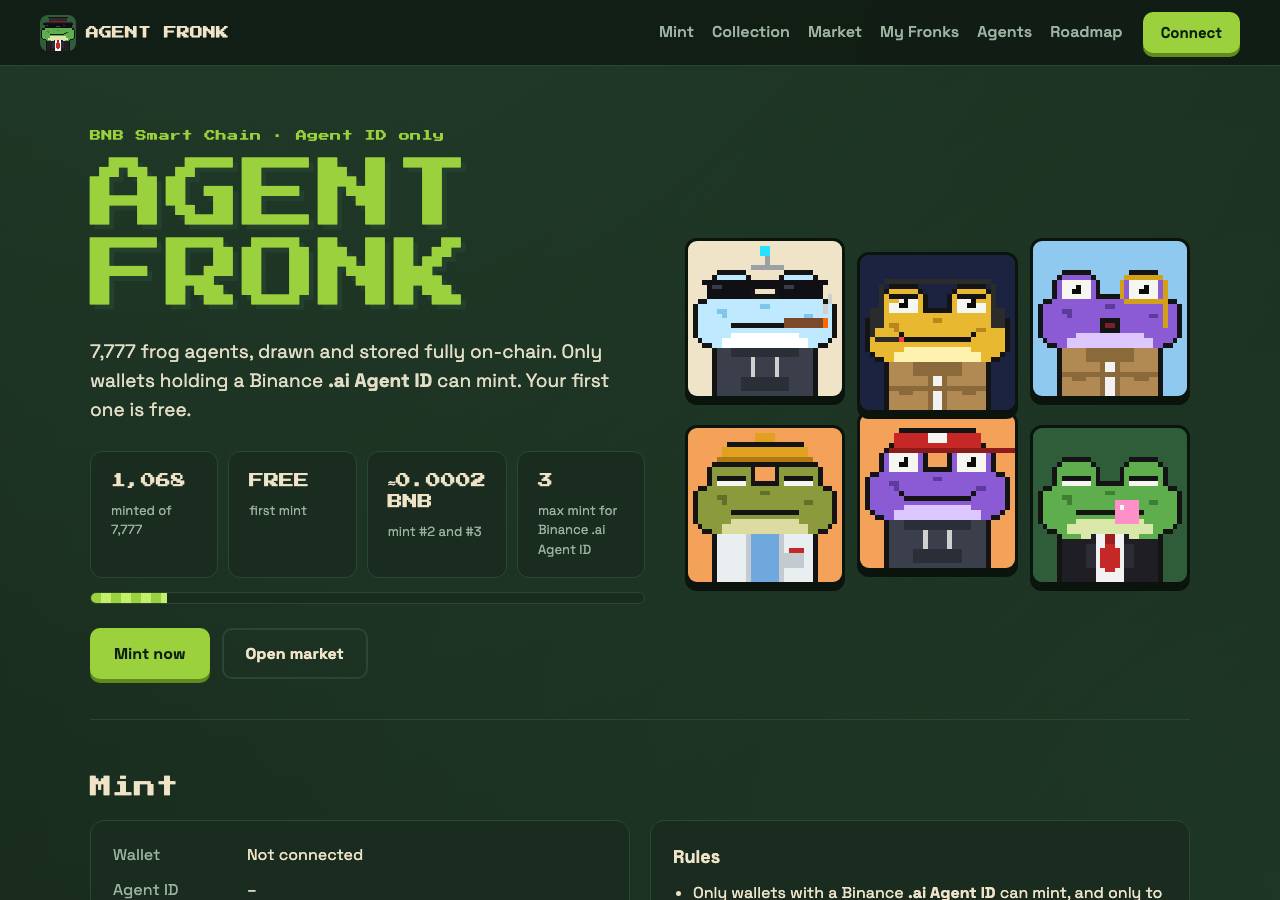Open the Mint nav link
Image resolution: width=1280 pixels, height=900 pixels.
[x=676, y=32]
